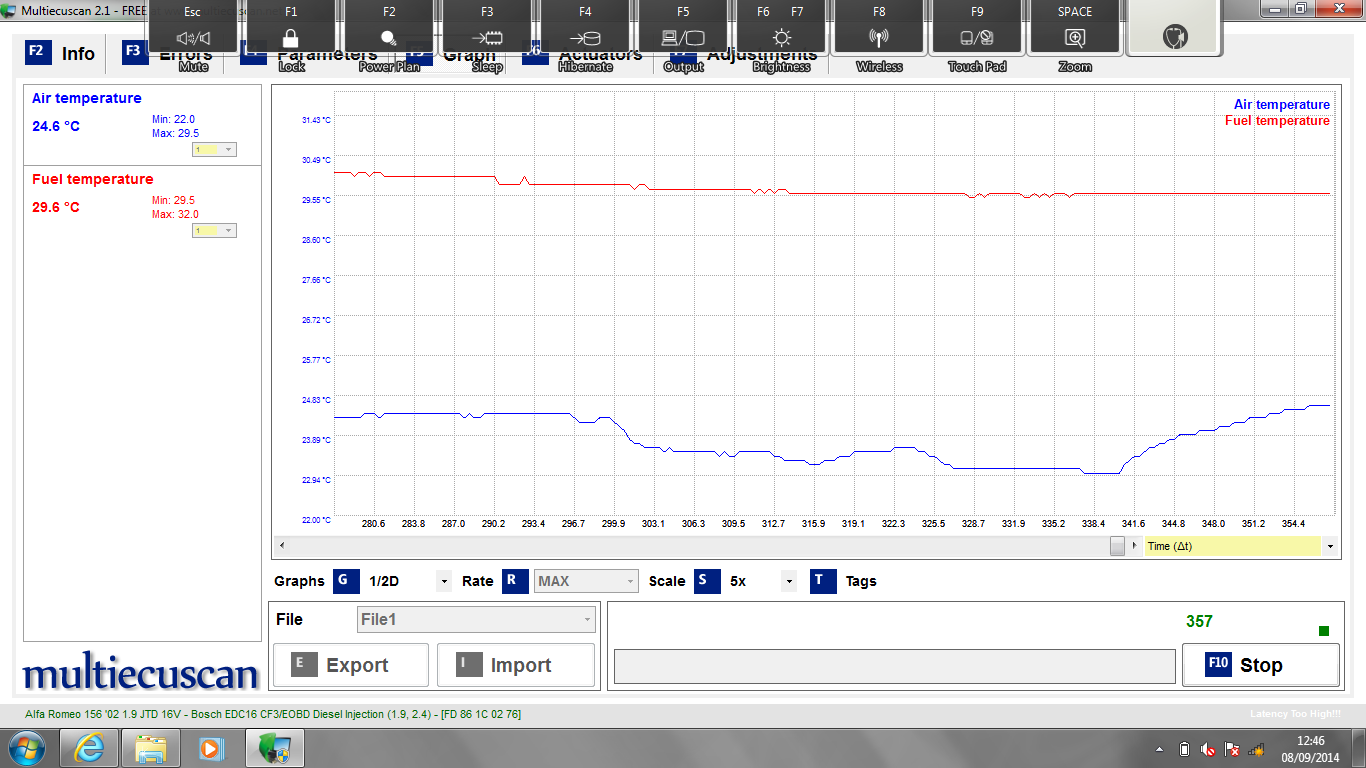Click the Tags label
Viewport: 1366px width, 768px height.
[861, 581]
